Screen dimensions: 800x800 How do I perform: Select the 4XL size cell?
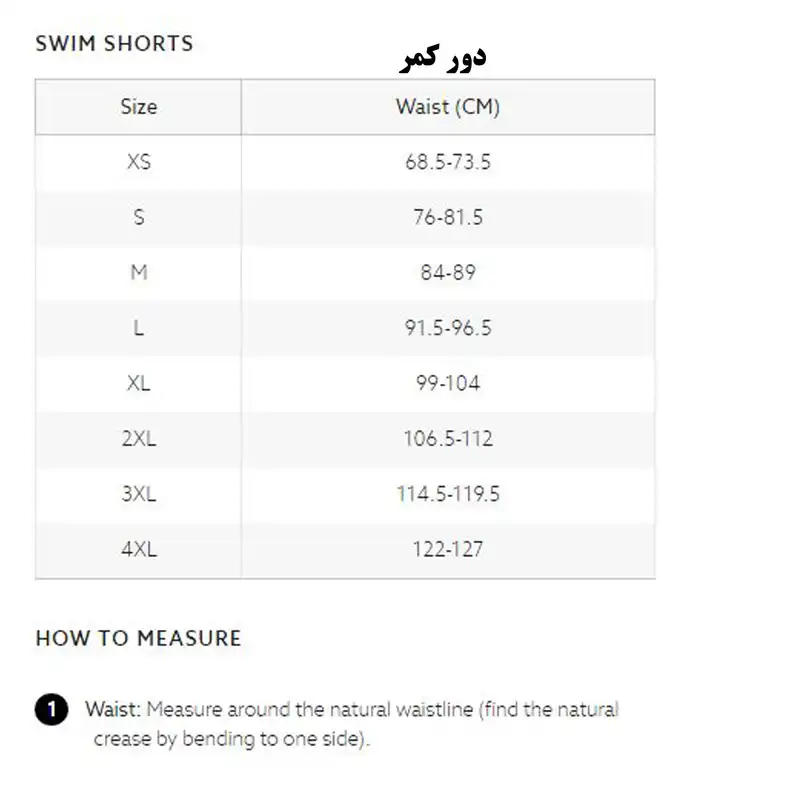[x=138, y=549]
